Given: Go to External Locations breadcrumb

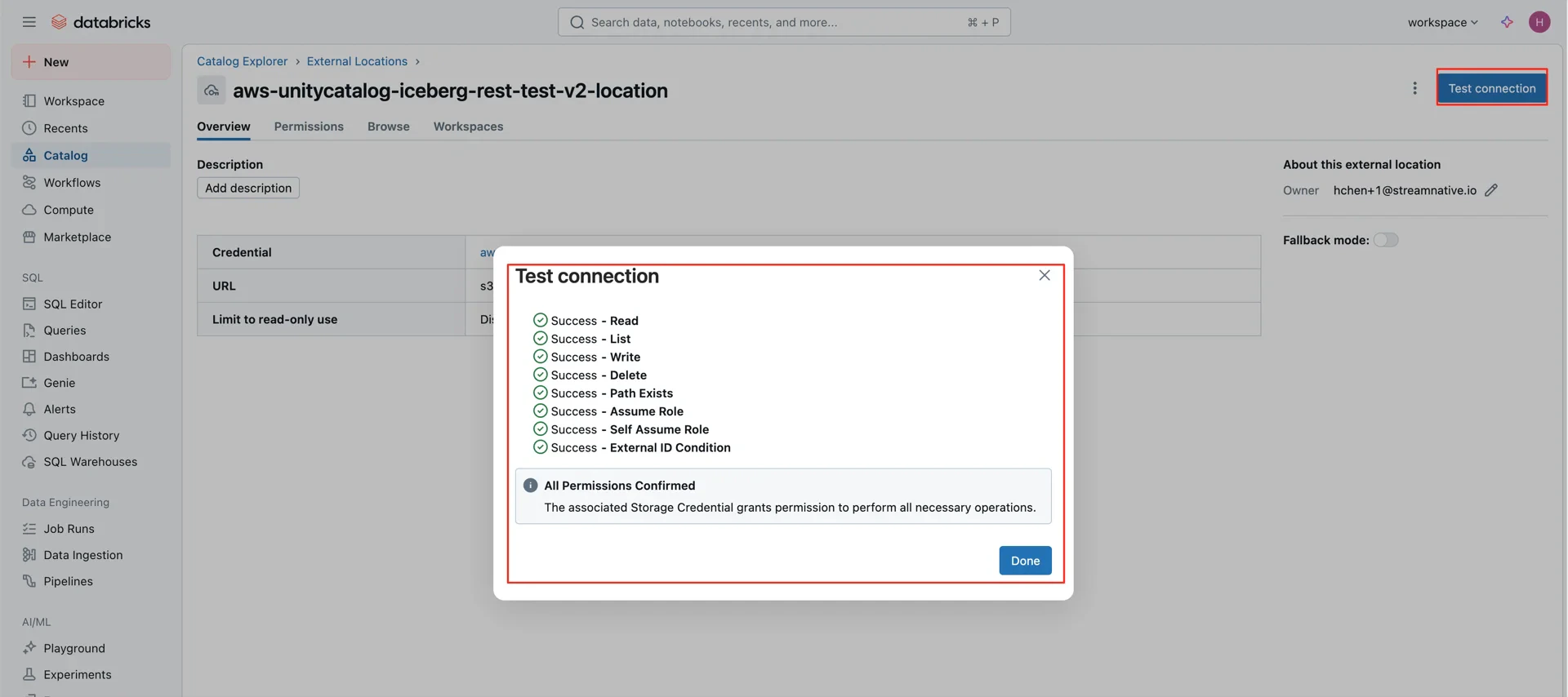Looking at the screenshot, I should (x=357, y=61).
